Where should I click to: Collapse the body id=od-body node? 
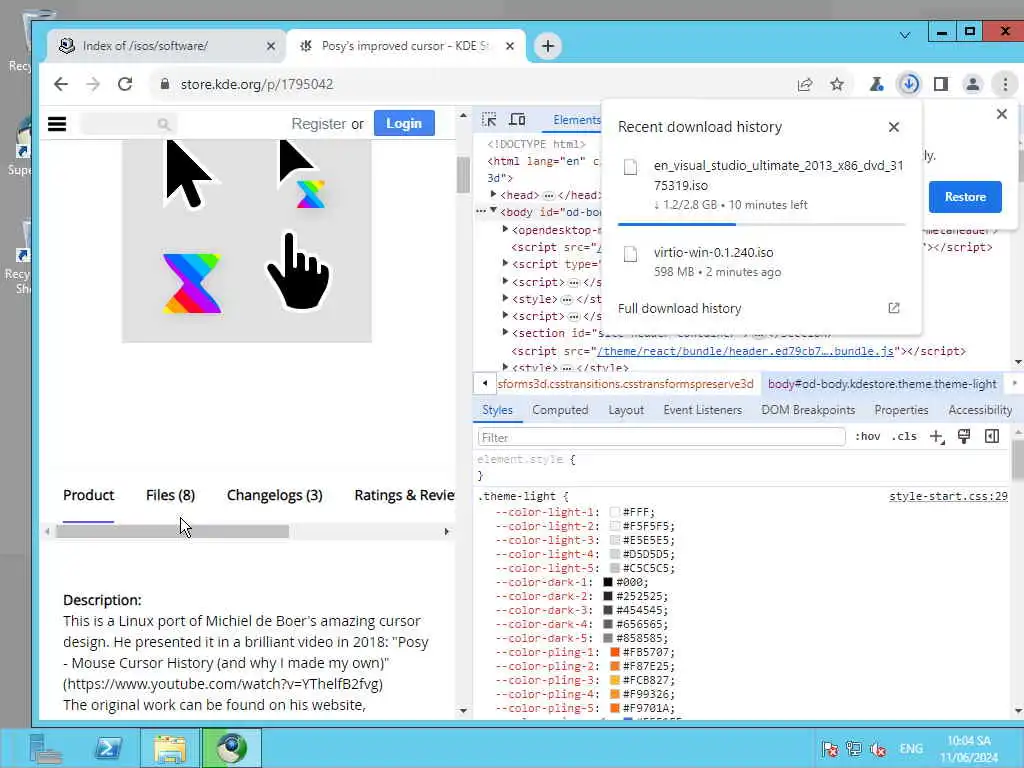pyautogui.click(x=494, y=210)
